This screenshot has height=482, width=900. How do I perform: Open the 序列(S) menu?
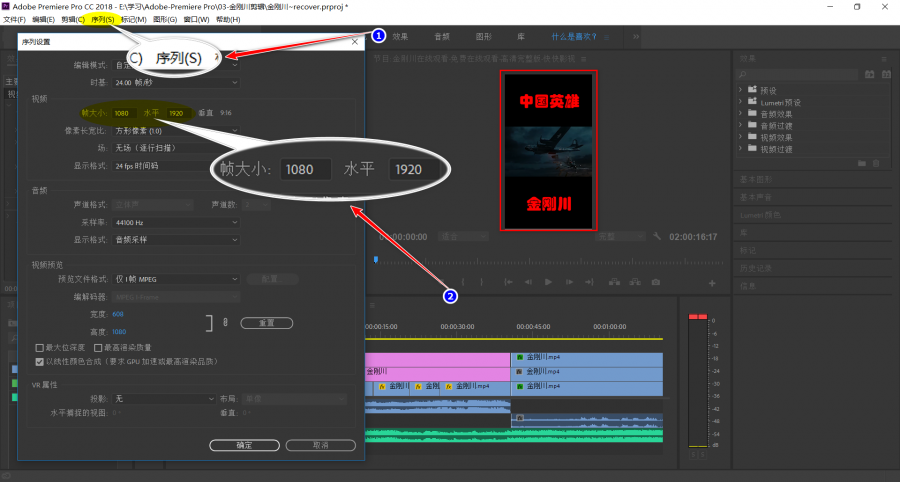point(102,20)
